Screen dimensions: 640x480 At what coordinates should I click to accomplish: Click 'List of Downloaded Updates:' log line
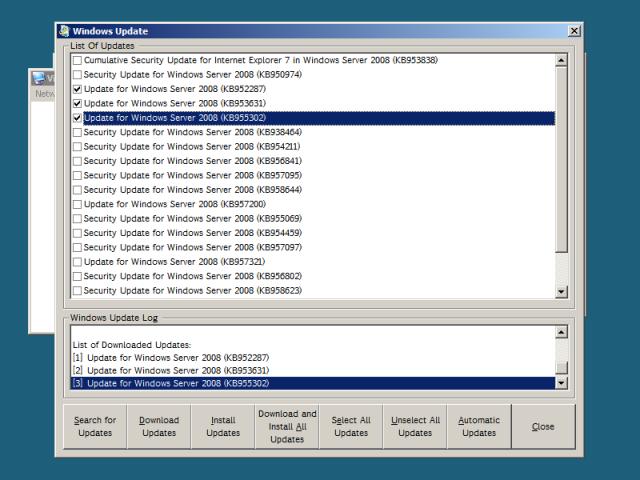(x=132, y=345)
